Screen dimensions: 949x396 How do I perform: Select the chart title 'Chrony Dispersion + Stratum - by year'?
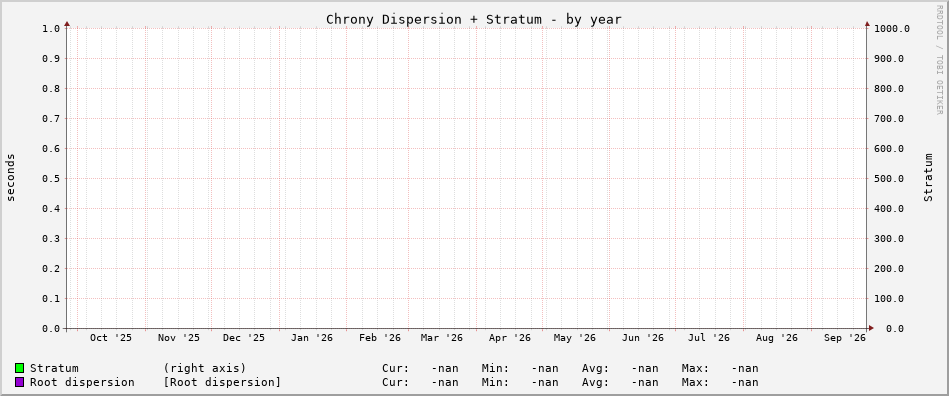tap(474, 19)
